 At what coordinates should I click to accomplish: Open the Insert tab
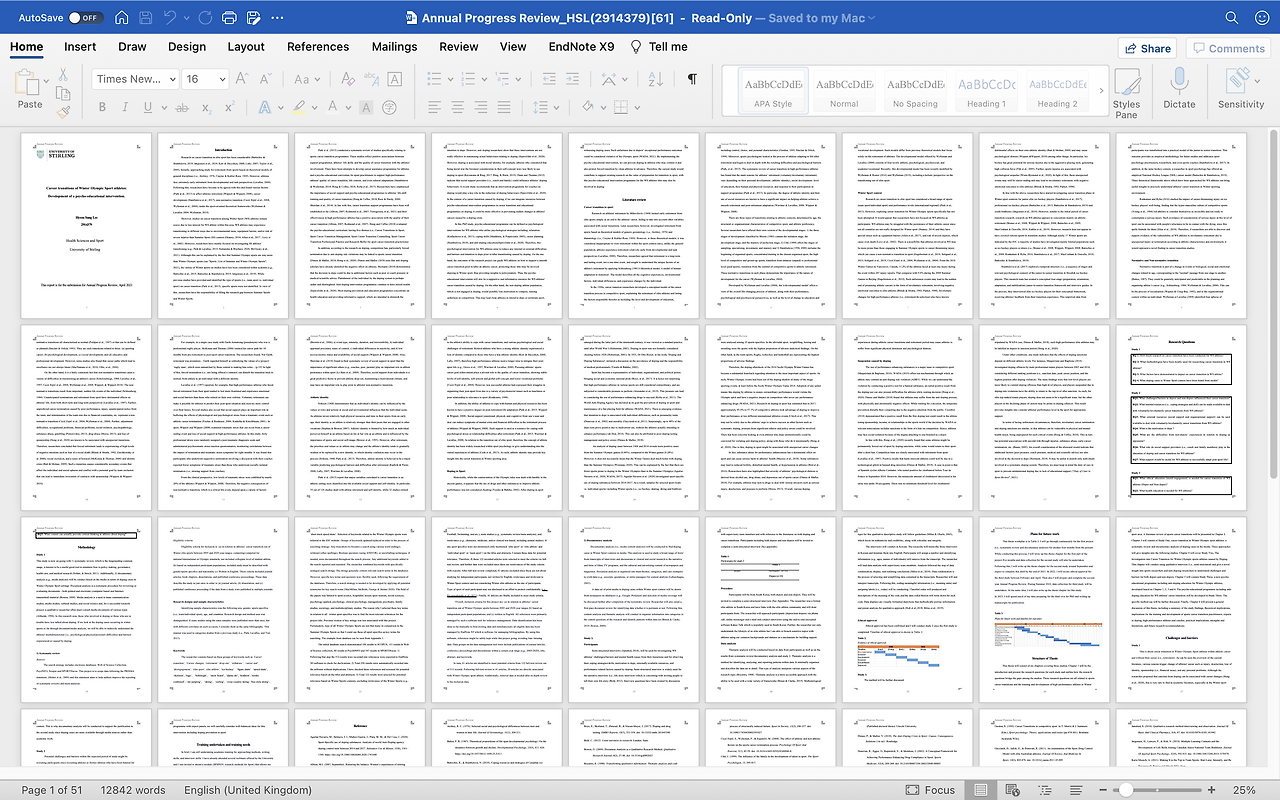click(x=80, y=46)
